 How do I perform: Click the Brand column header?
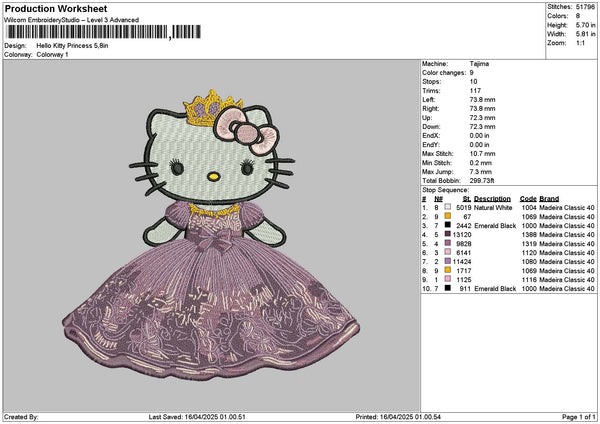[x=549, y=199]
